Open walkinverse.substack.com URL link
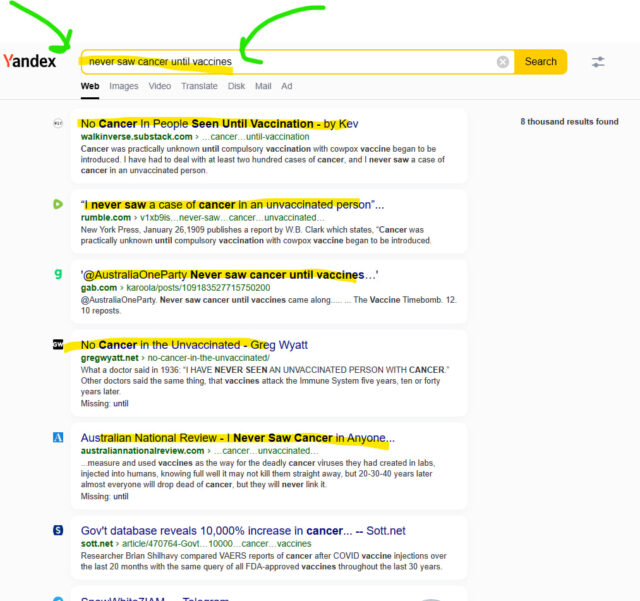The image size is (640, 601). pyautogui.click(x=136, y=136)
